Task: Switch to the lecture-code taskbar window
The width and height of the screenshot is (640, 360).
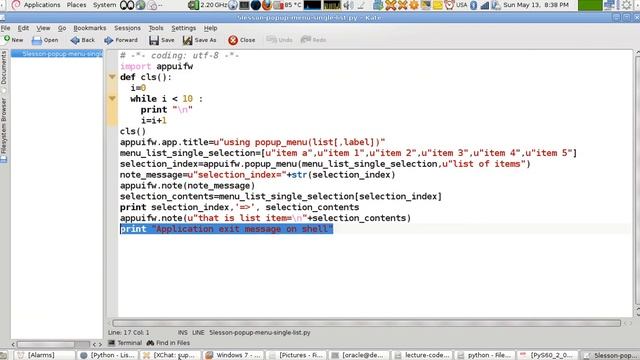Action: (x=423, y=355)
